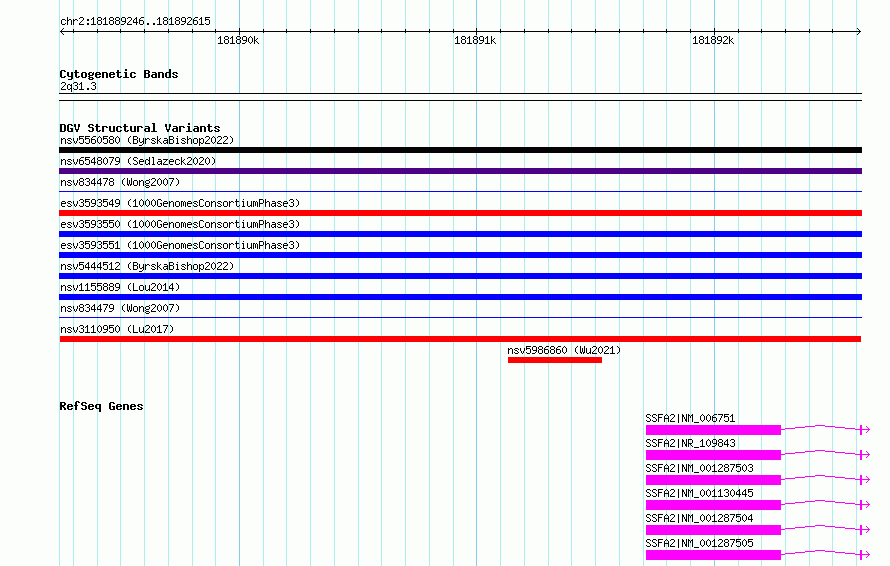Click the ruler's left arrowhead
Screen dimensions: 890x566
[62, 32]
